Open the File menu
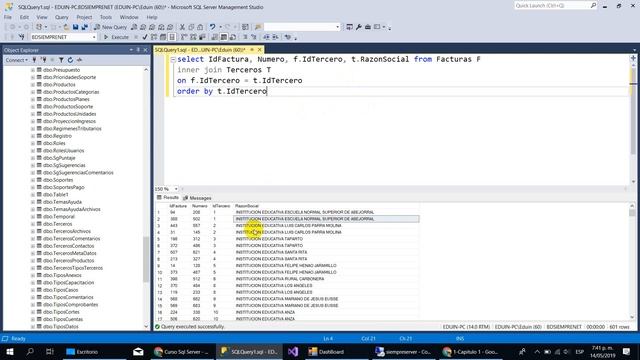640x360 pixels. coord(8,17)
